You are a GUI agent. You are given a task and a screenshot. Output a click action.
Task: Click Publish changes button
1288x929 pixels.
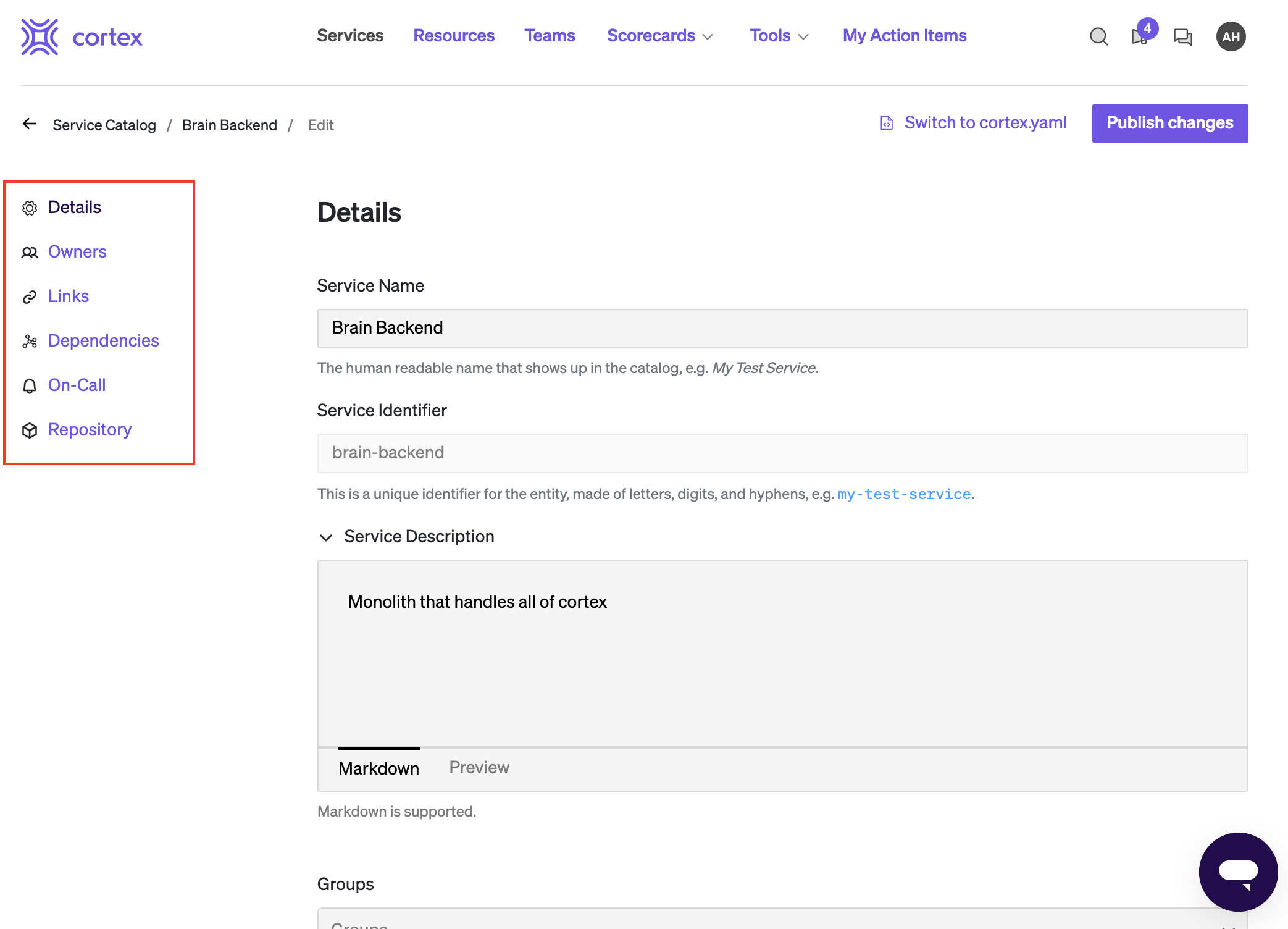point(1169,123)
